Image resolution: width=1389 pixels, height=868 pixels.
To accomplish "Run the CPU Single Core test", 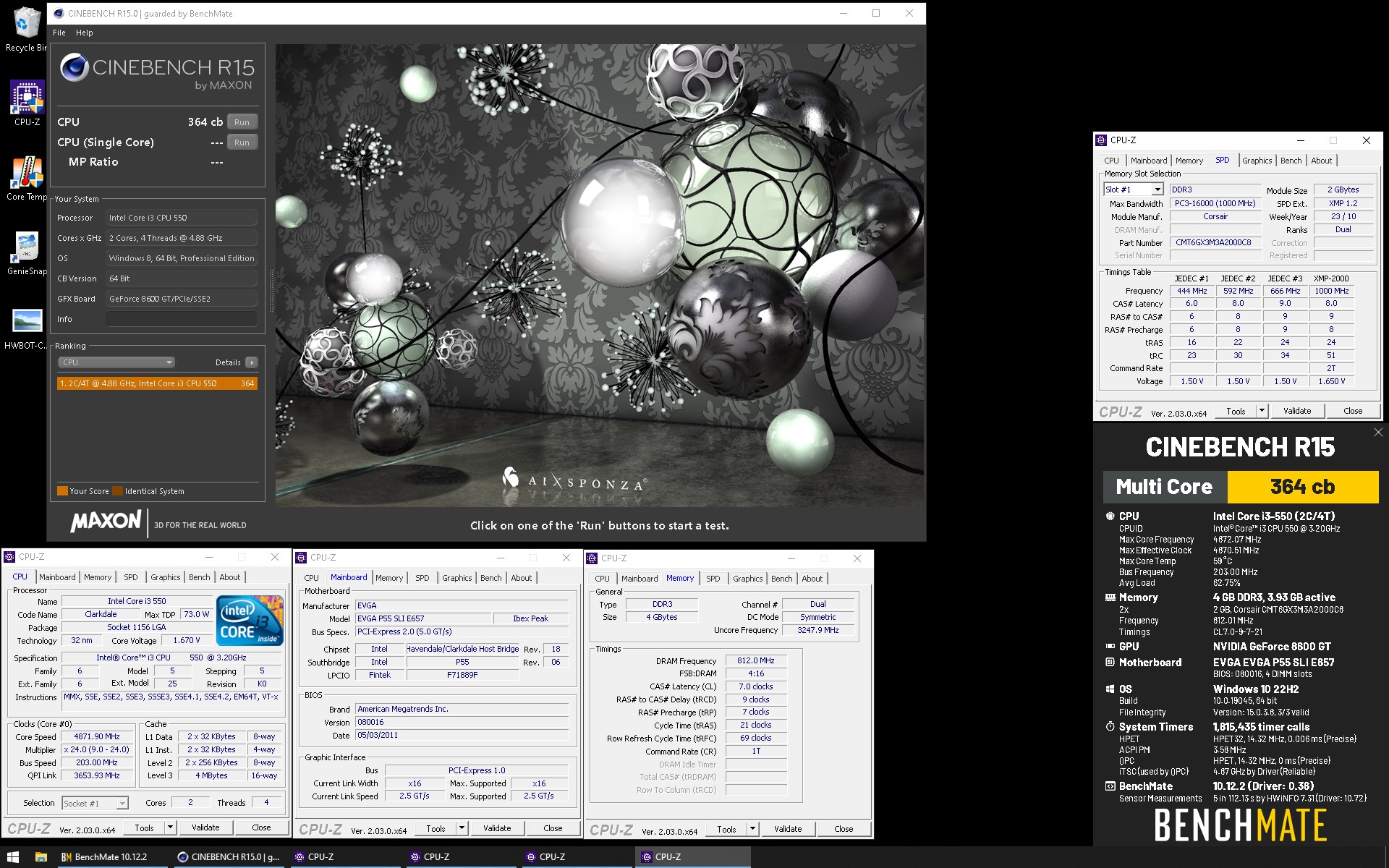I will pos(242,142).
